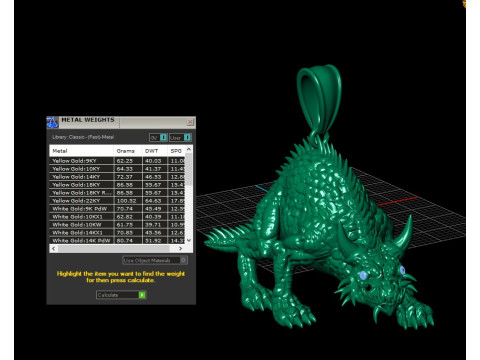Click the 62.25 grams cell
Screen dimensions: 480x360
128,161
